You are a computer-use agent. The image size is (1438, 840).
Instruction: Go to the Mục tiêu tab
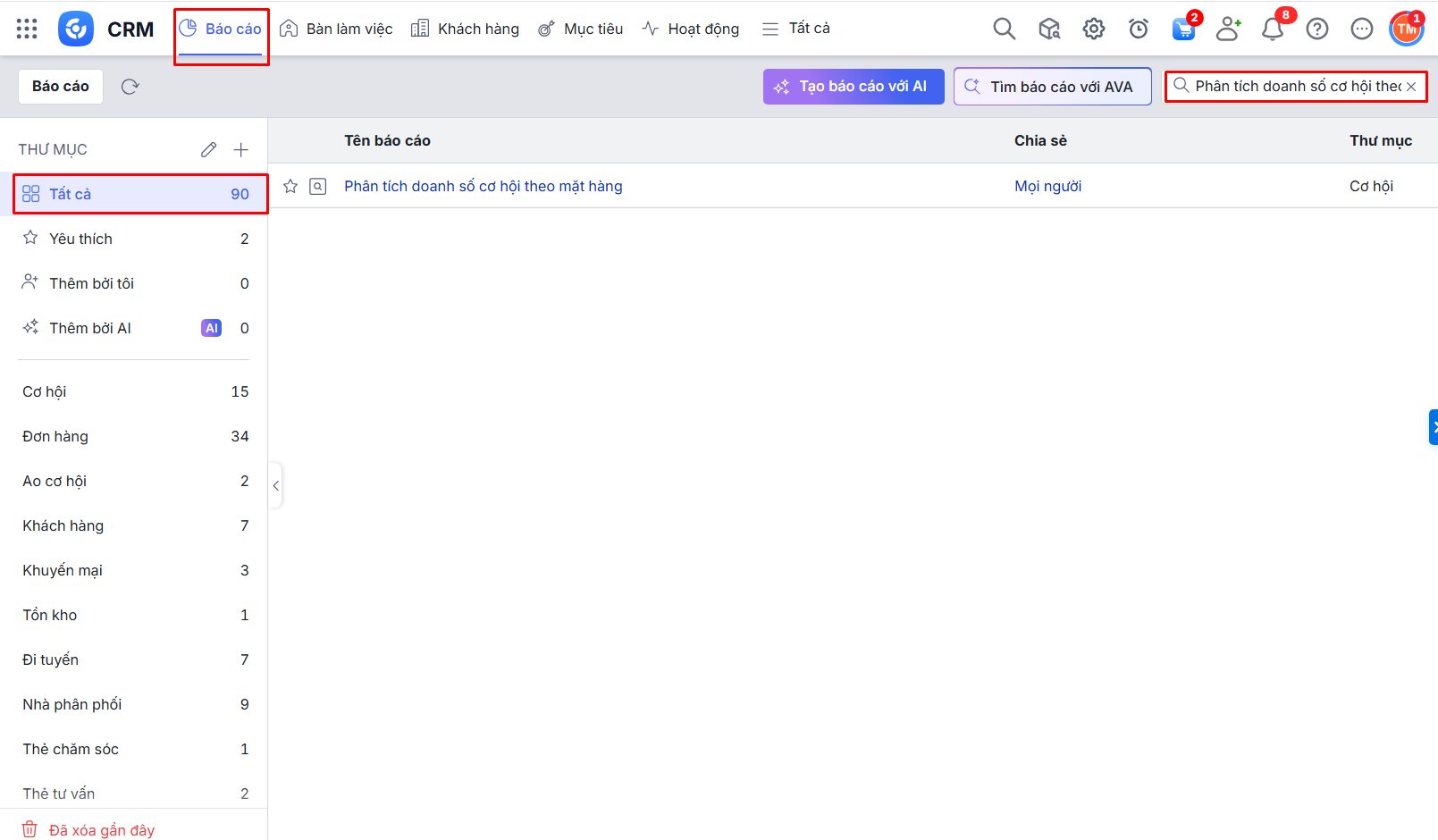tap(580, 29)
